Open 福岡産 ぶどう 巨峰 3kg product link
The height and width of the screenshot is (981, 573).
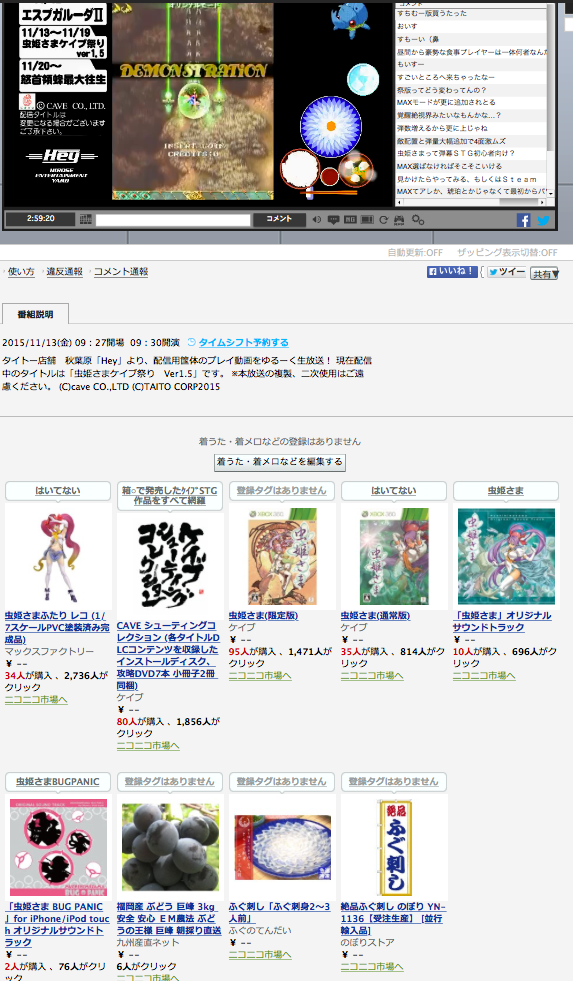(169, 918)
